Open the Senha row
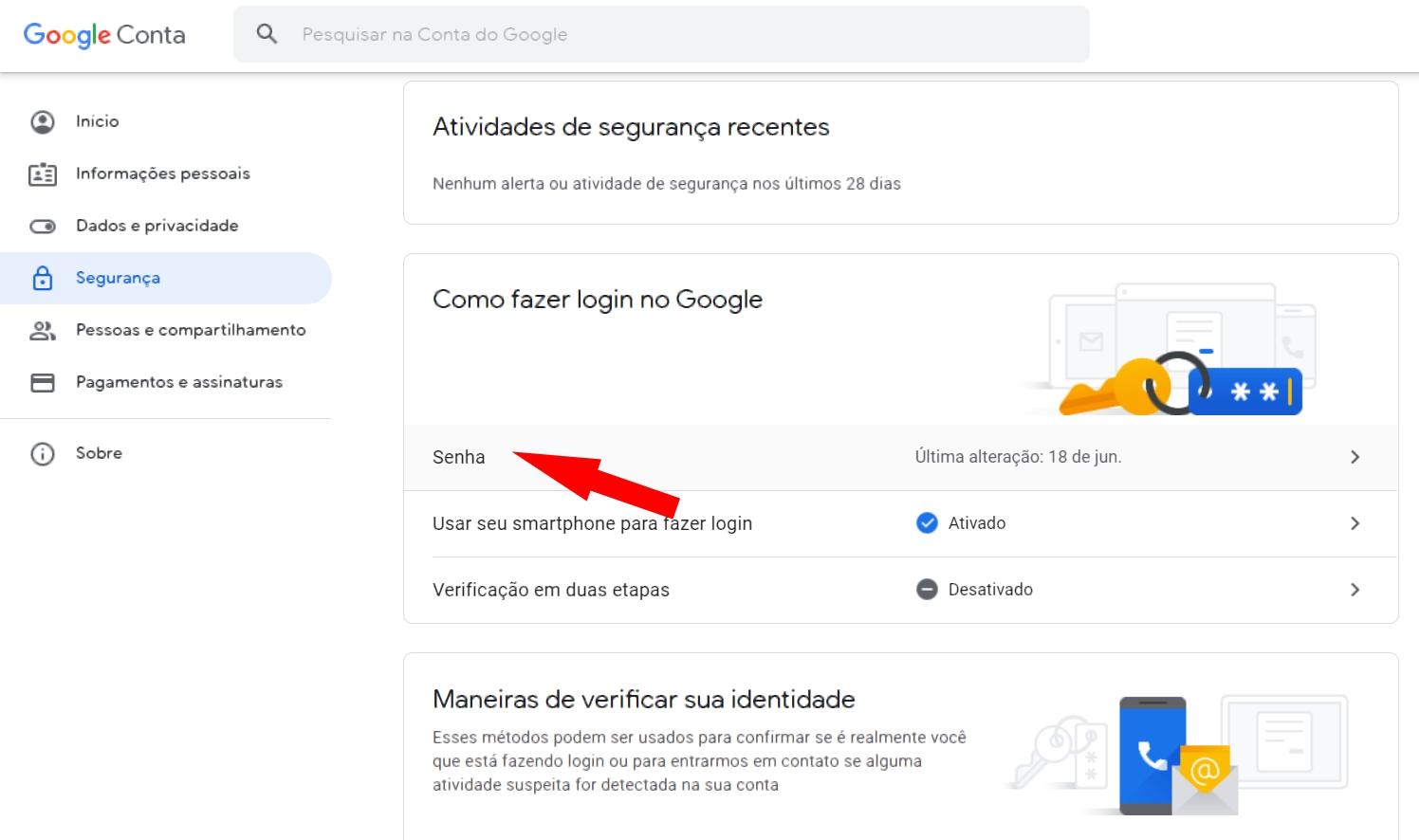1420x840 pixels. point(901,457)
